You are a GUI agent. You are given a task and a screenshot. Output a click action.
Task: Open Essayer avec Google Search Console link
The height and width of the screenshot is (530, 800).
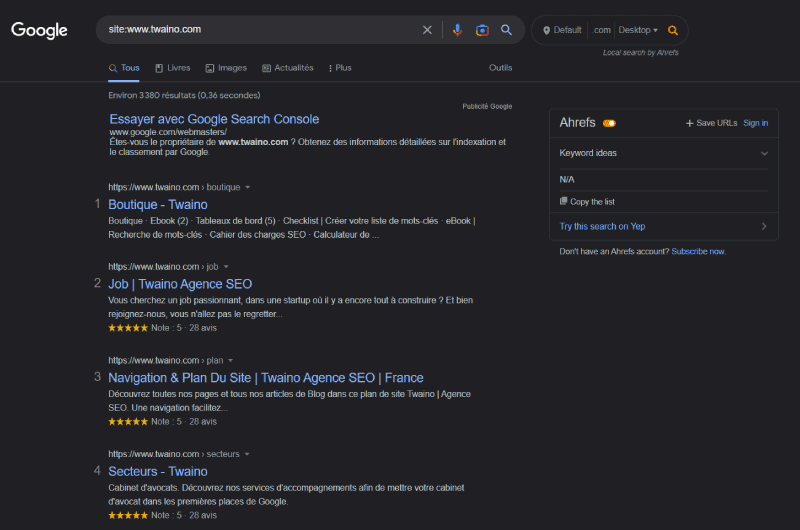(214, 119)
